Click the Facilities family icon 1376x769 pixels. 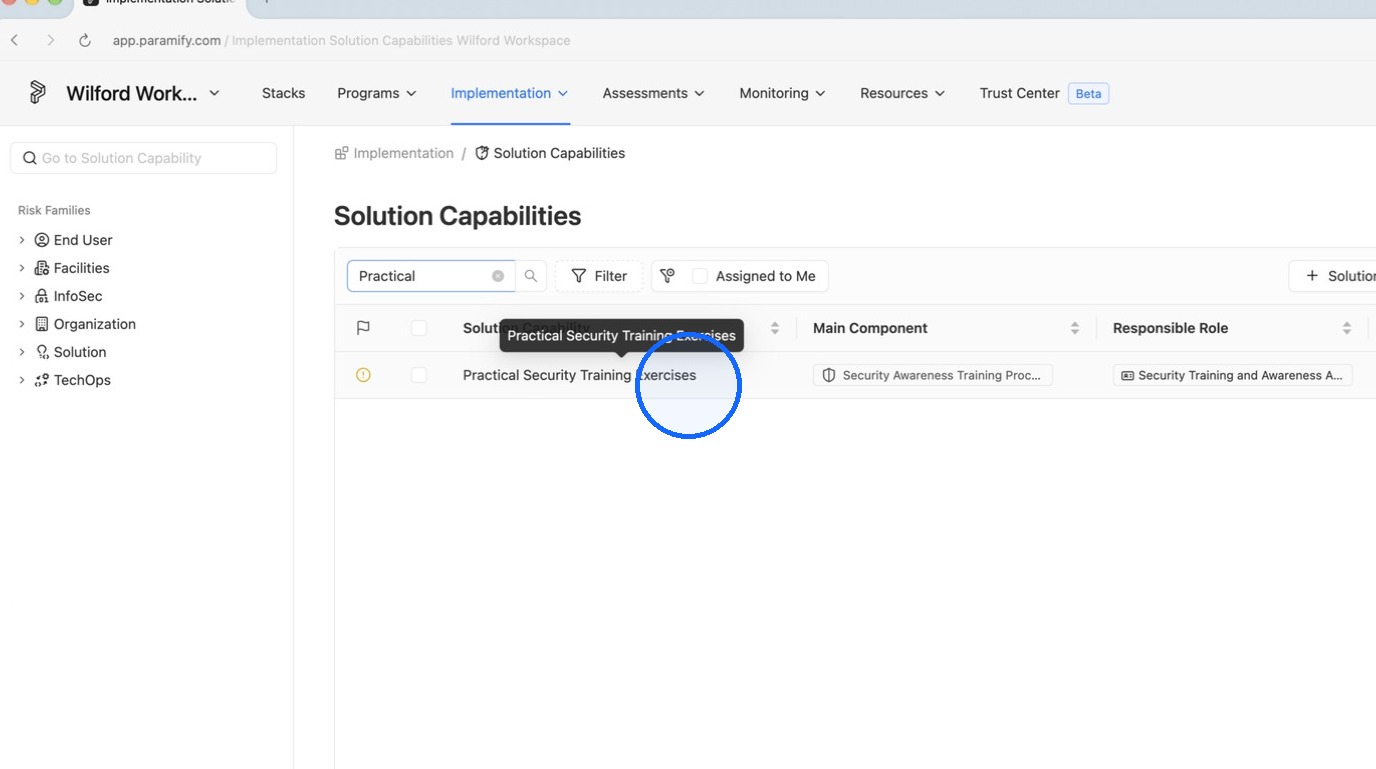click(42, 268)
